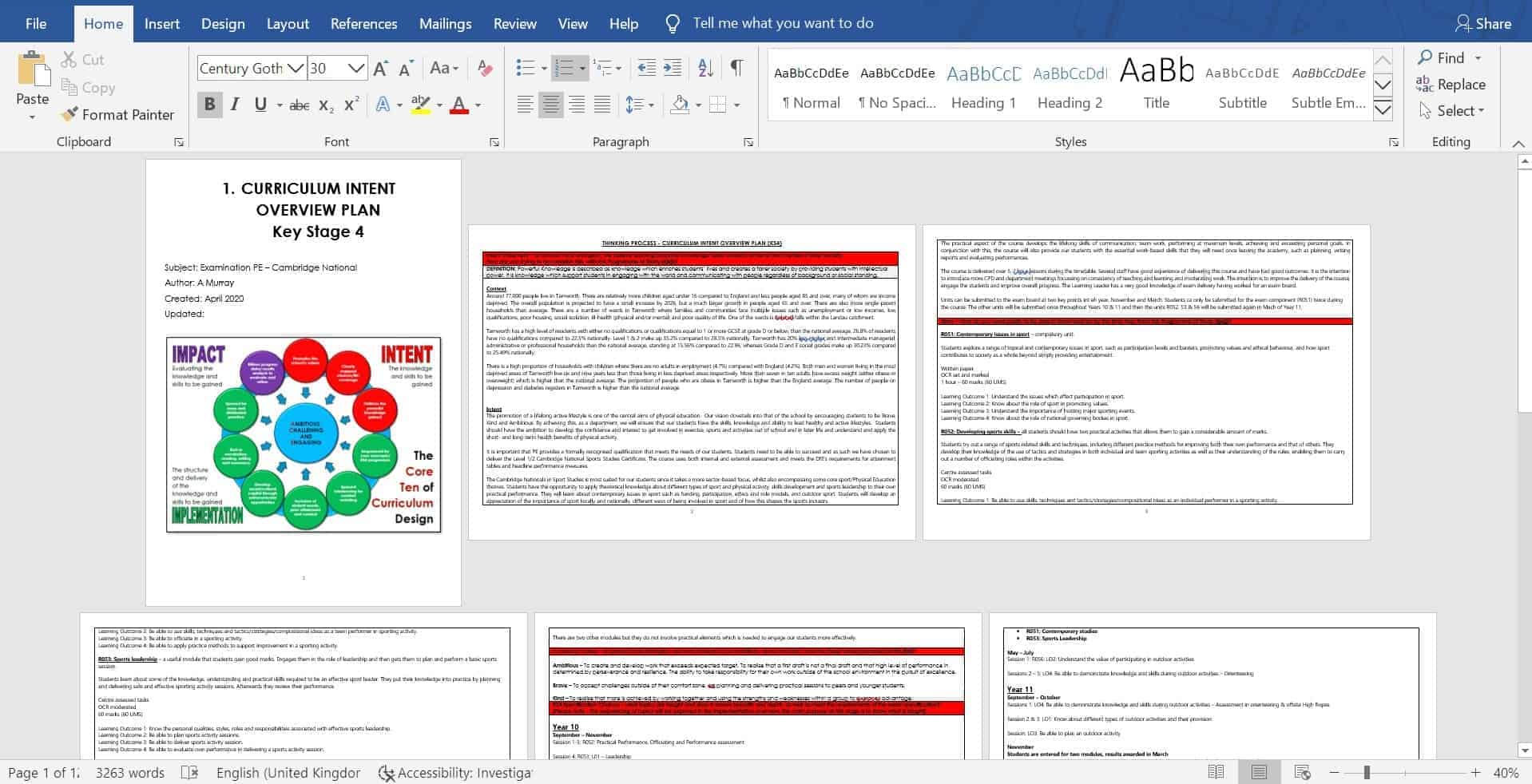Apply center alignment to paragraph
This screenshot has height=784, width=1532.
click(550, 105)
